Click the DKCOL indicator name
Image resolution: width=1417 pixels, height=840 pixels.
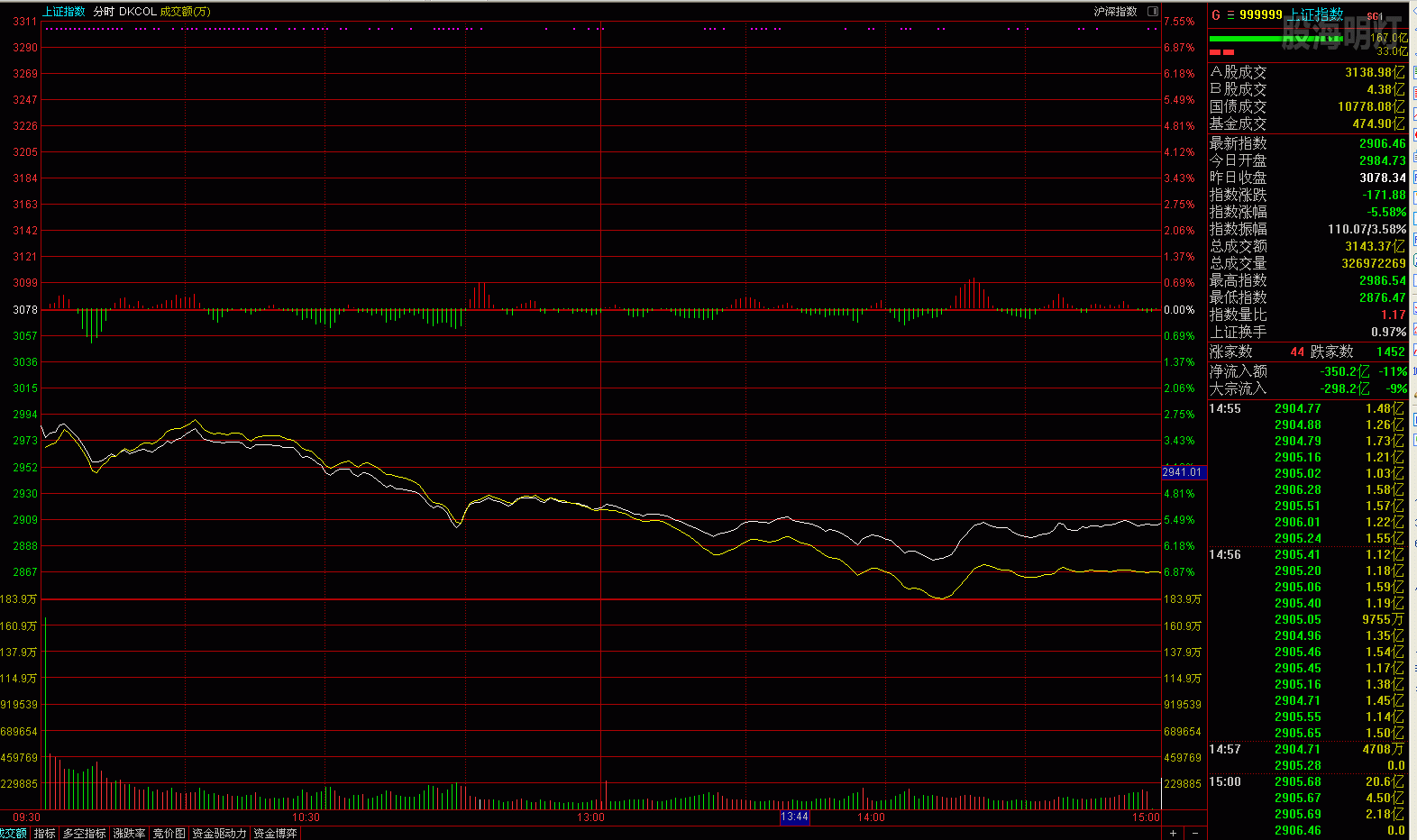click(x=138, y=12)
